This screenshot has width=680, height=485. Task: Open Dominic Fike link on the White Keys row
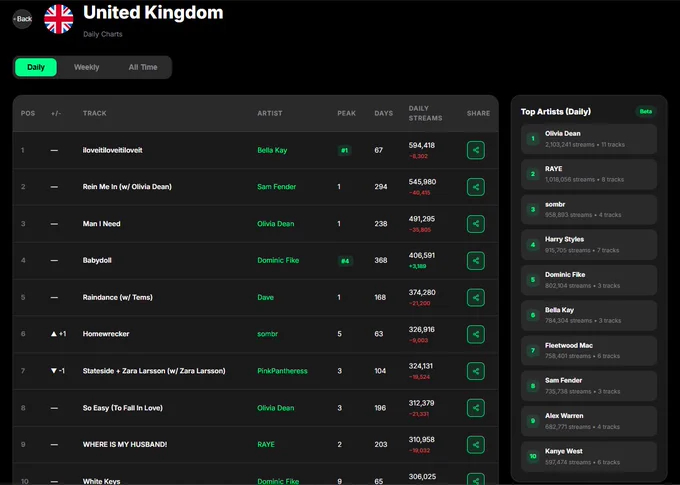pyautogui.click(x=278, y=481)
